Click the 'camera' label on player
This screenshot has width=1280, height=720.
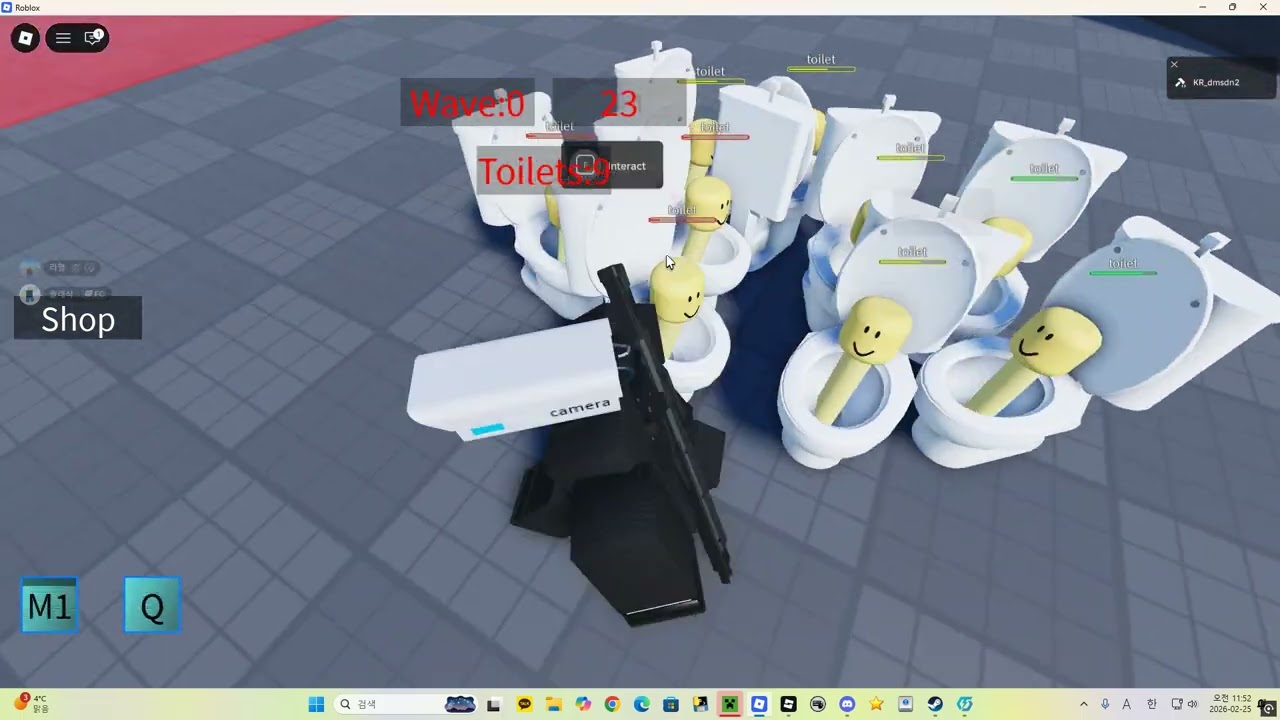(580, 408)
